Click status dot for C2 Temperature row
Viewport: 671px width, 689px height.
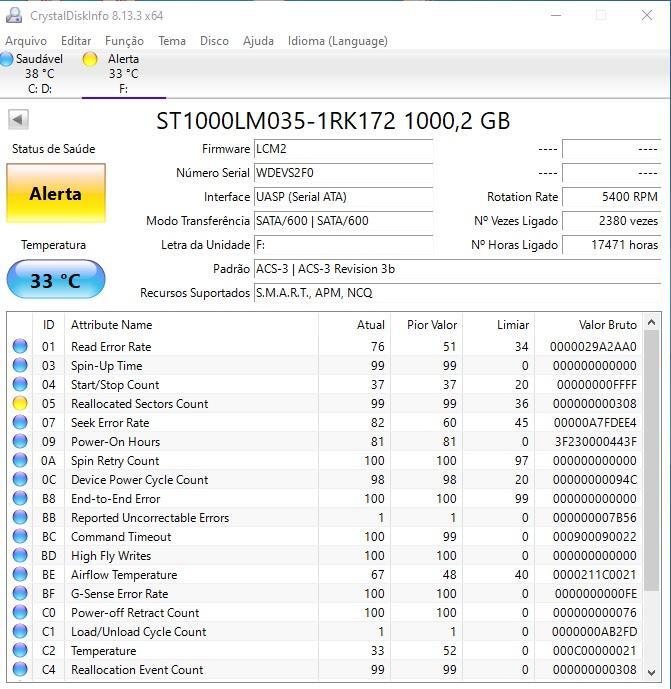20,650
